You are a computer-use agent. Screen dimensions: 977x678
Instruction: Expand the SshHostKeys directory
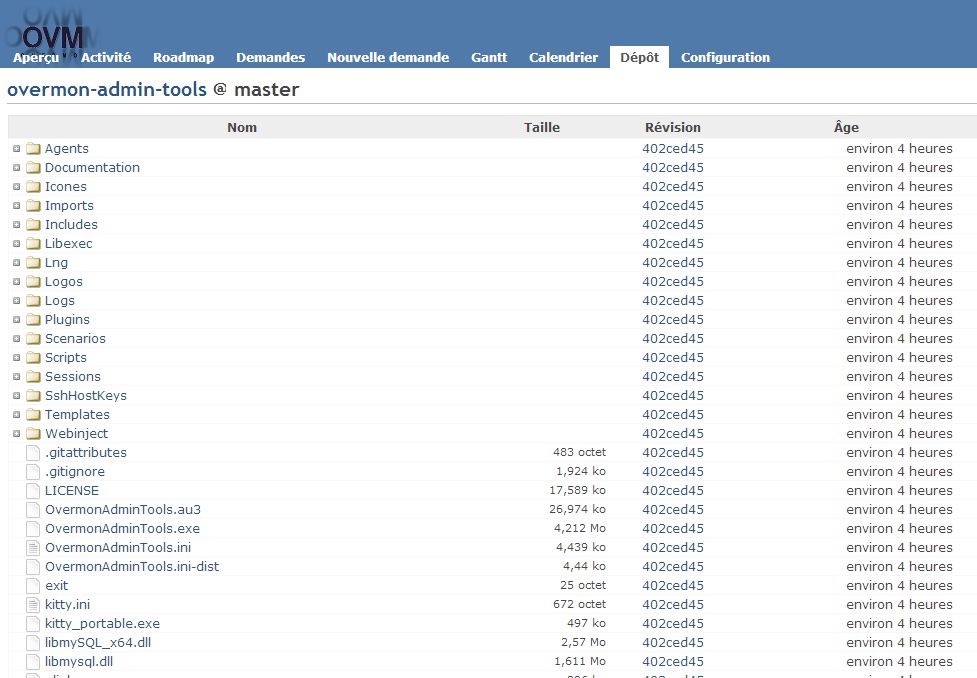(17, 396)
